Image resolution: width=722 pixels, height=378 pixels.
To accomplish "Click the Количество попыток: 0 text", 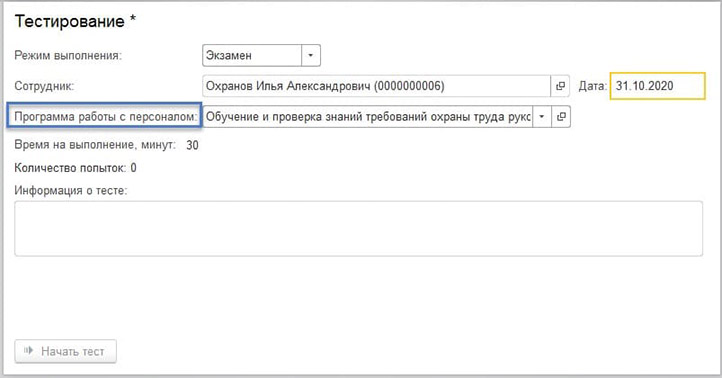I will click(x=76, y=168).
